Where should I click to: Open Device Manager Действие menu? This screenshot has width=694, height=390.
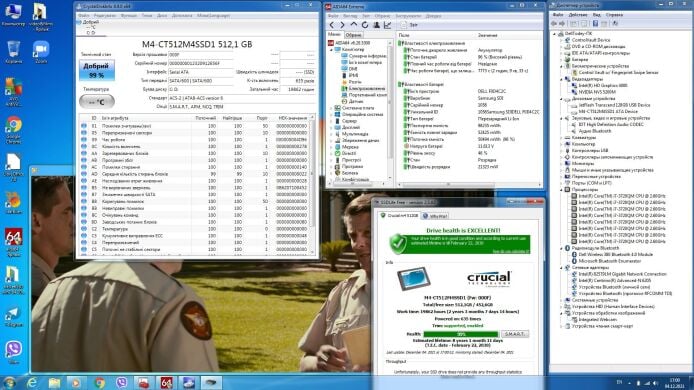[578, 15]
